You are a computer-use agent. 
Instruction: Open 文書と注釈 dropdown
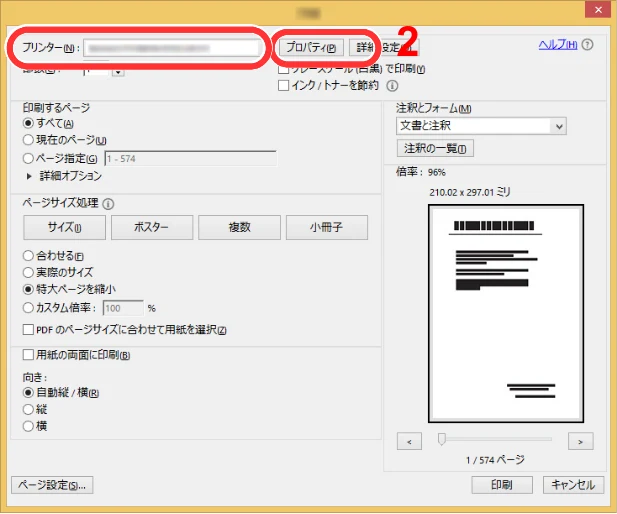[x=481, y=126]
